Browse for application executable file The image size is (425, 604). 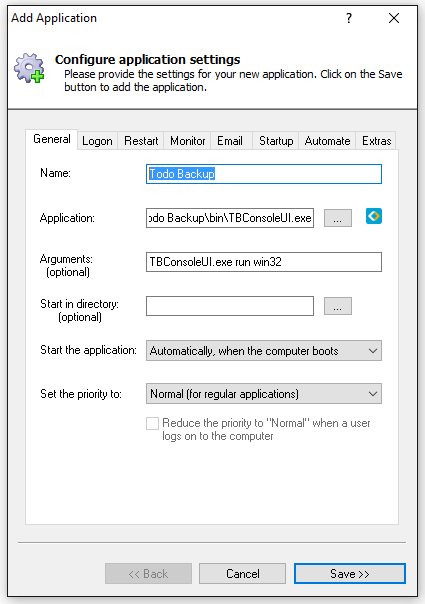pyautogui.click(x=338, y=218)
